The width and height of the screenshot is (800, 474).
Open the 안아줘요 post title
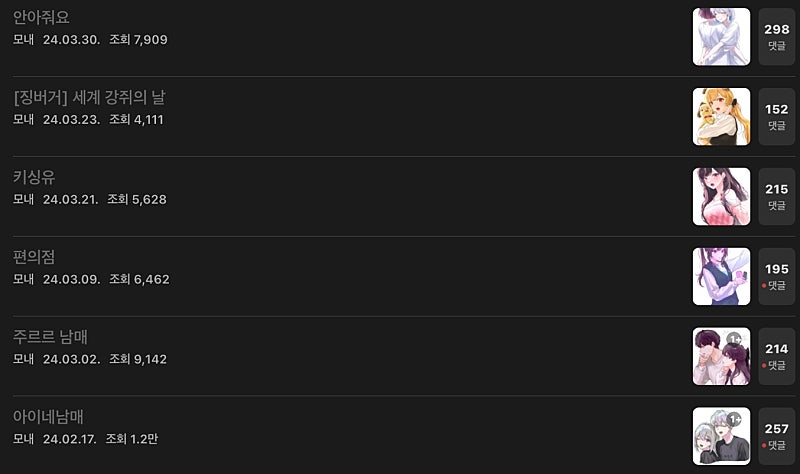coord(41,17)
